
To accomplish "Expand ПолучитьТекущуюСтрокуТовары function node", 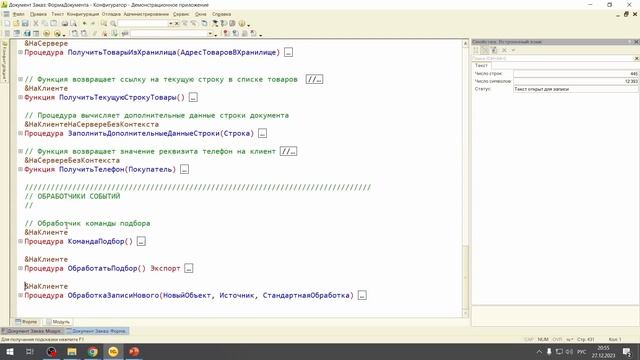I will coord(20,97).
